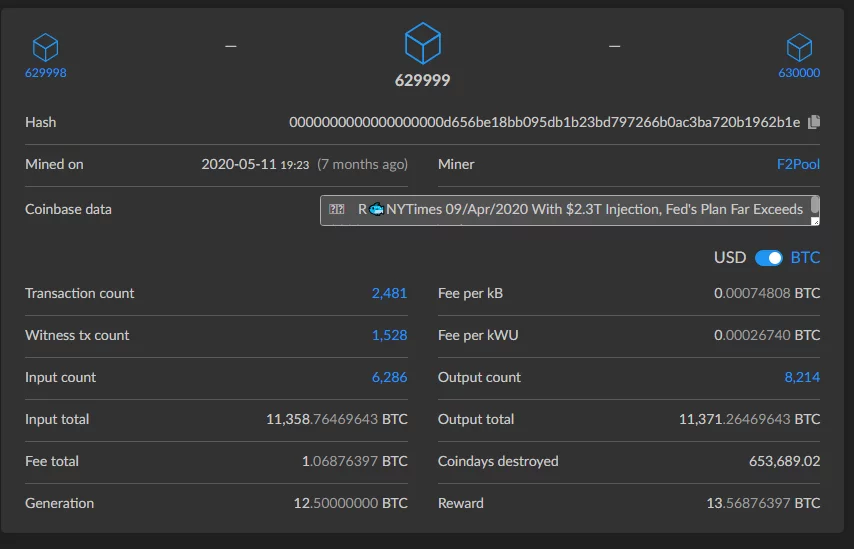
Task: Open input count 6,286 link
Action: [x=389, y=377]
